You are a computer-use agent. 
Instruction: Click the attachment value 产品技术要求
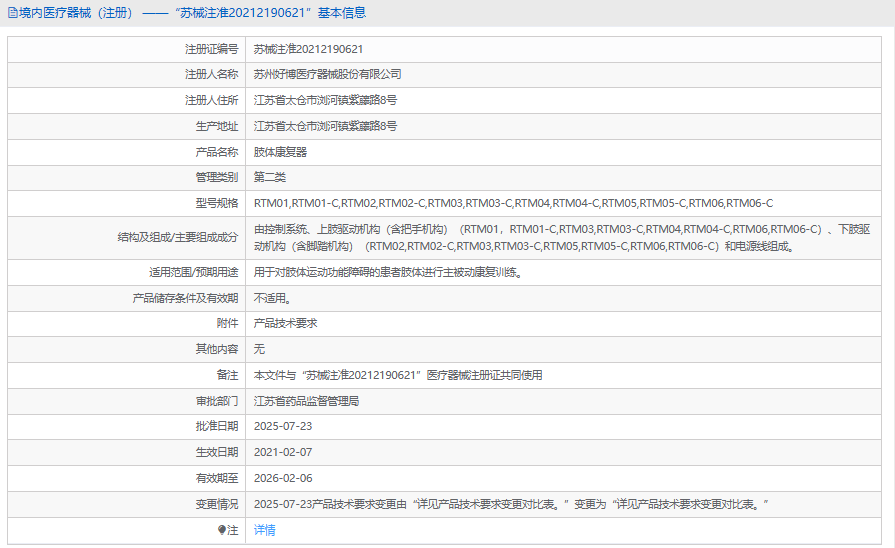[x=285, y=323]
